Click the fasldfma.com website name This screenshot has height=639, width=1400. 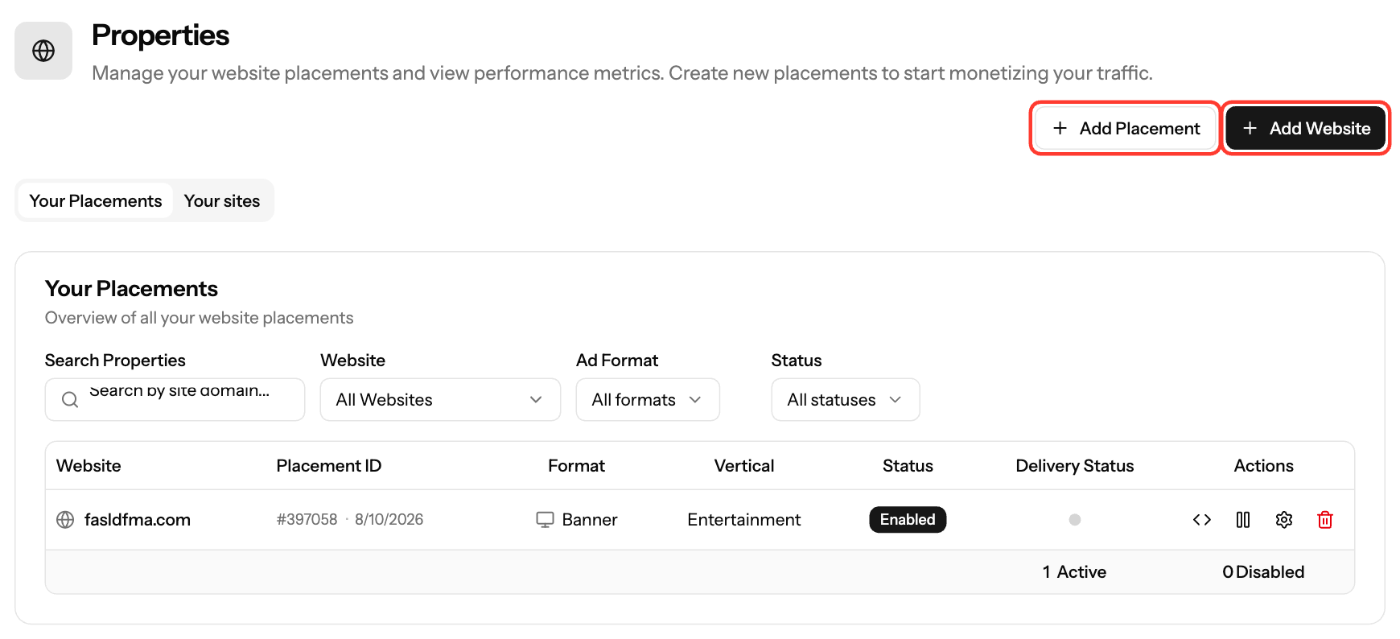pos(137,520)
